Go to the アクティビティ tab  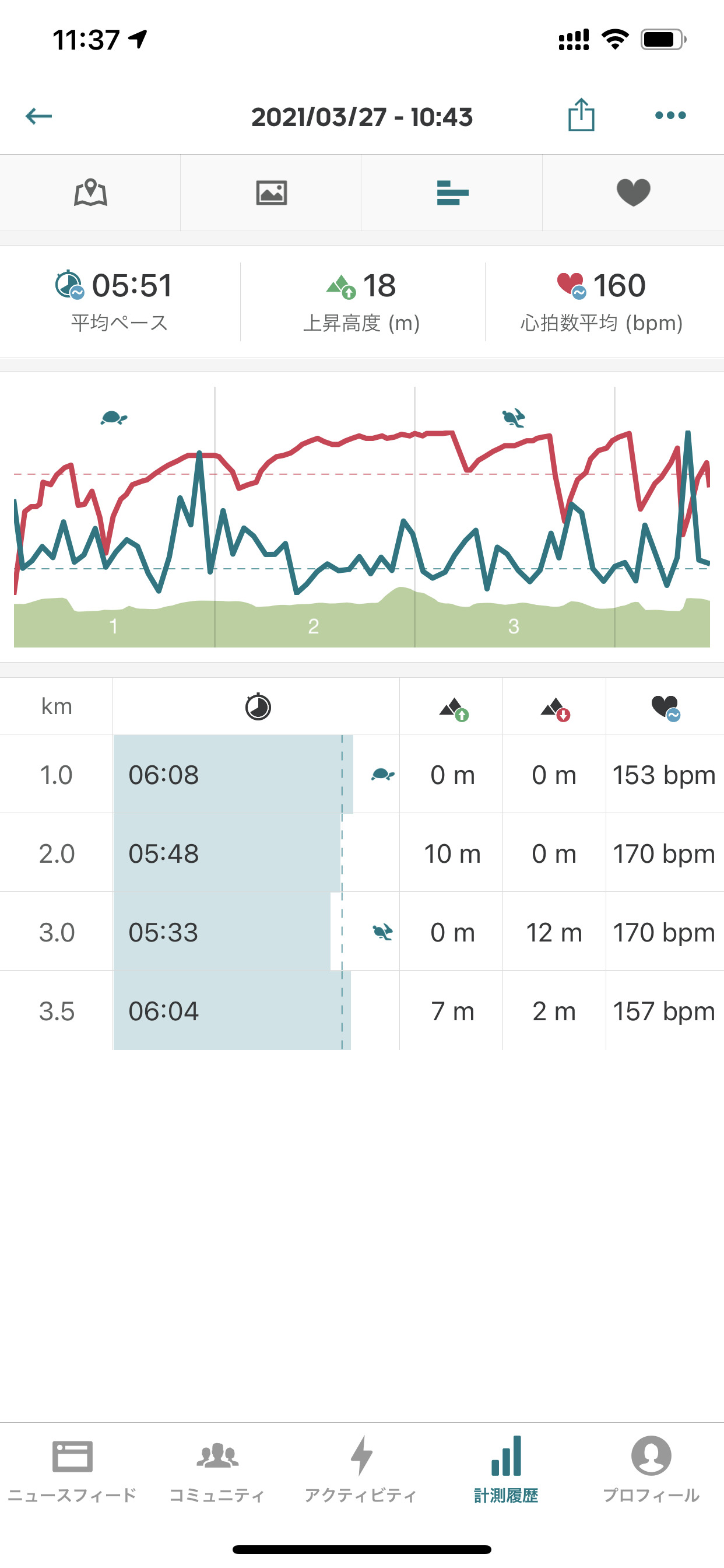tap(361, 1468)
